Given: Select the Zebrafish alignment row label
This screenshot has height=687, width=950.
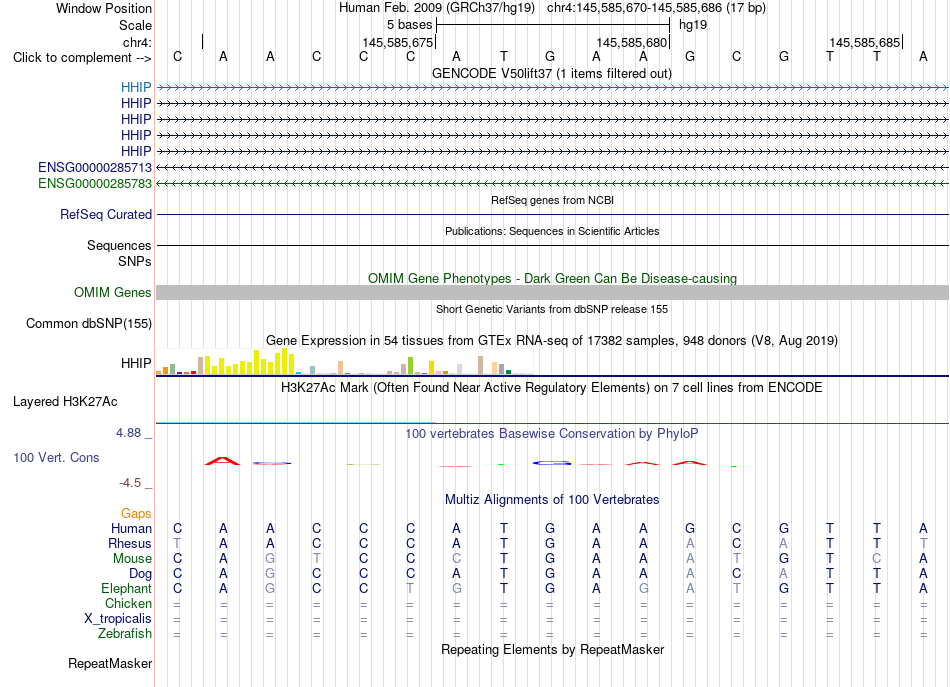Looking at the screenshot, I should 125,634.
